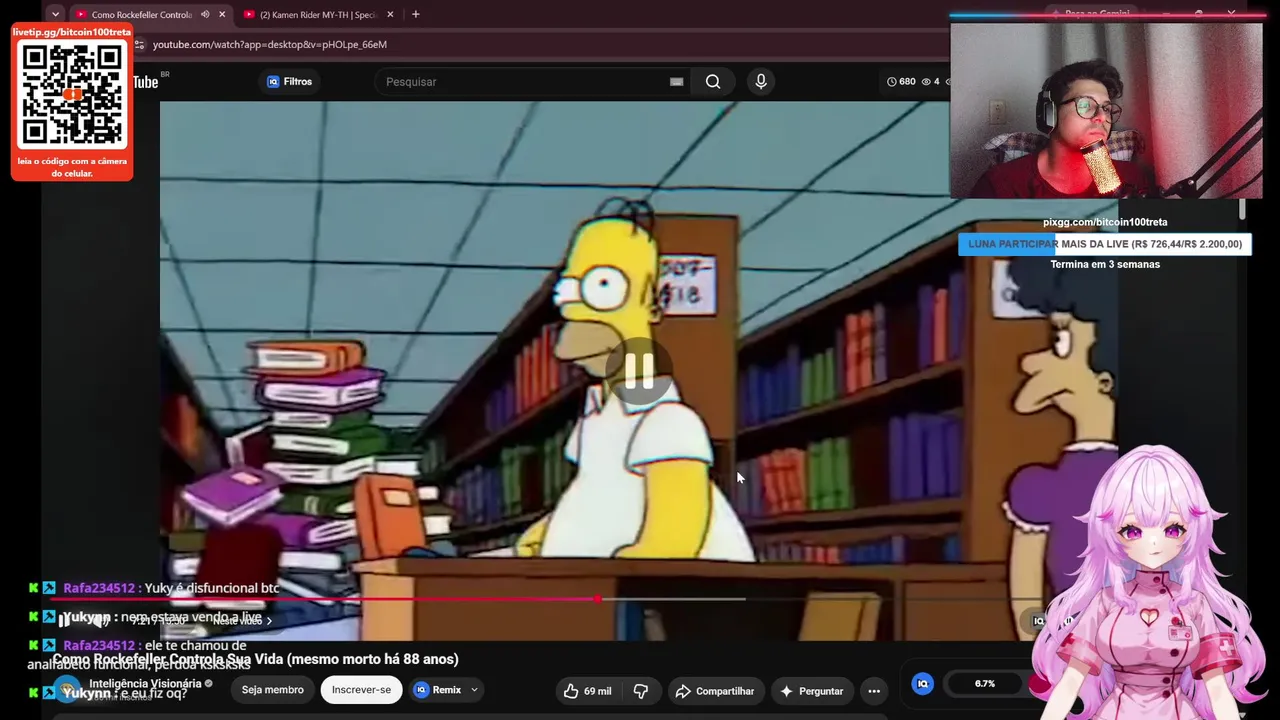Viewport: 1280px width, 720px height.
Task: Open the Remix dropdown
Action: pyautogui.click(x=446, y=690)
